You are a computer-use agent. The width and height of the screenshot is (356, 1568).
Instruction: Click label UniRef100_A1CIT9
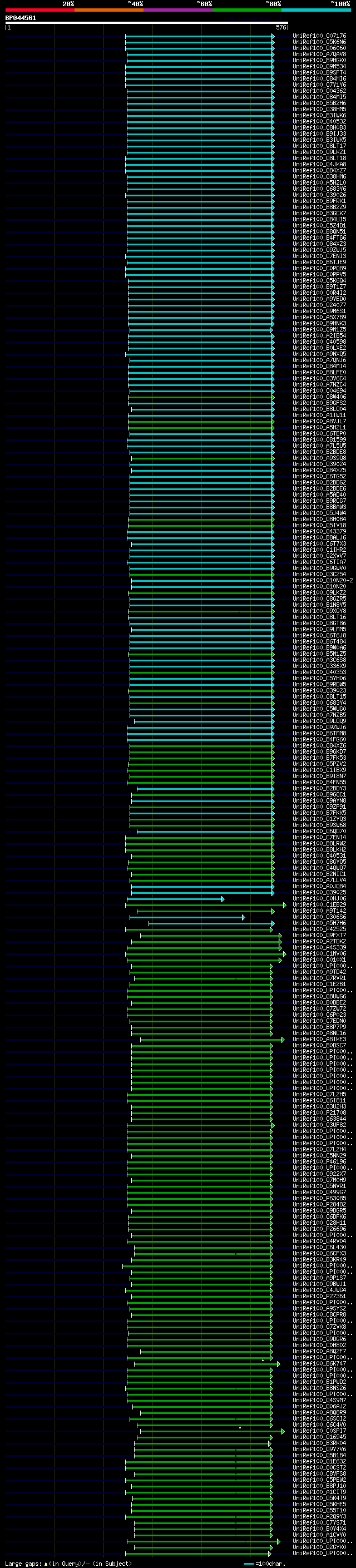click(319, 1492)
